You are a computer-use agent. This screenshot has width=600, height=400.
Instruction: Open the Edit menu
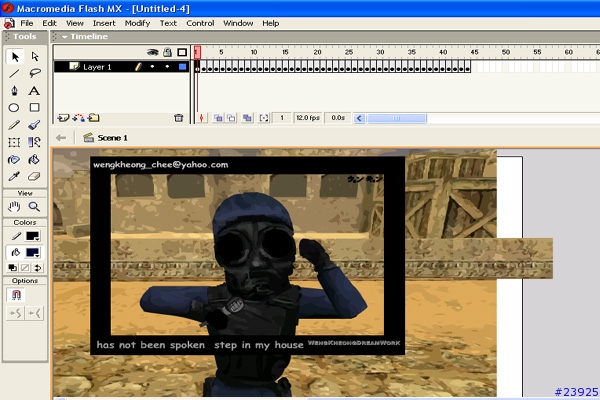pyautogui.click(x=49, y=23)
